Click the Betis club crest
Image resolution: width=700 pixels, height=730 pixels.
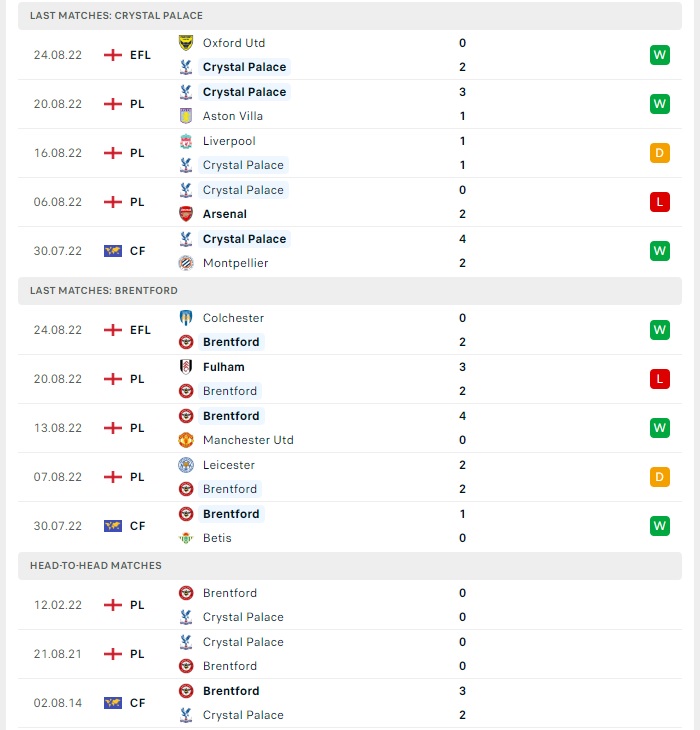186,538
